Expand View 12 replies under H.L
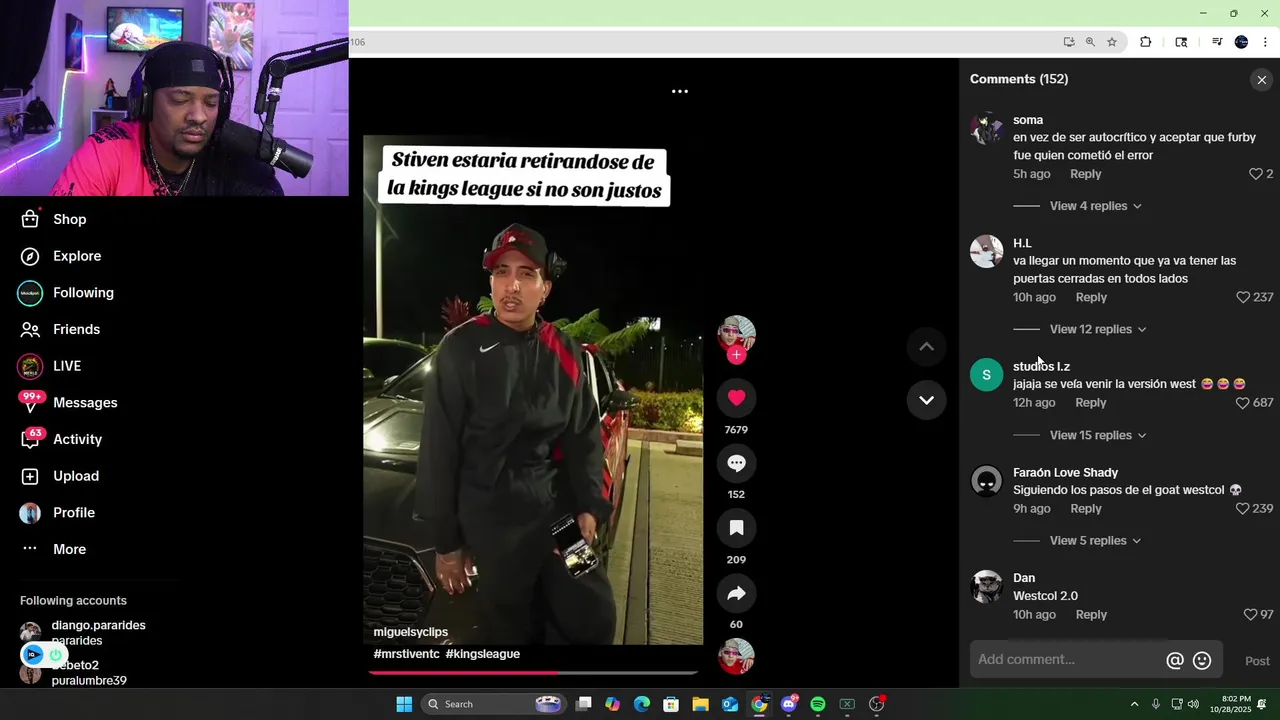This screenshot has height=720, width=1280. tap(1098, 329)
